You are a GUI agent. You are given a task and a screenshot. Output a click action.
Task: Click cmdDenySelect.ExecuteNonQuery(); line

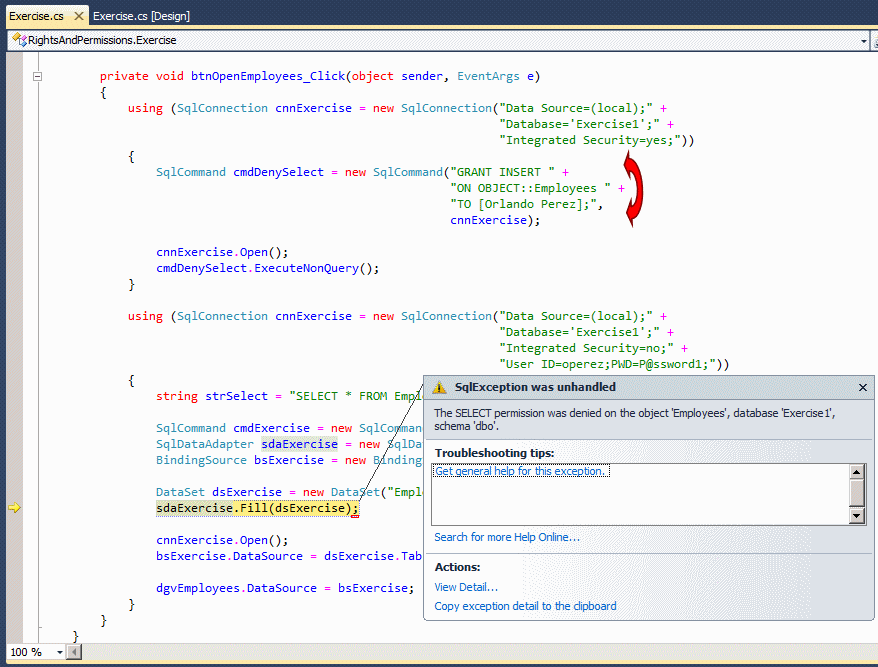click(x=268, y=268)
